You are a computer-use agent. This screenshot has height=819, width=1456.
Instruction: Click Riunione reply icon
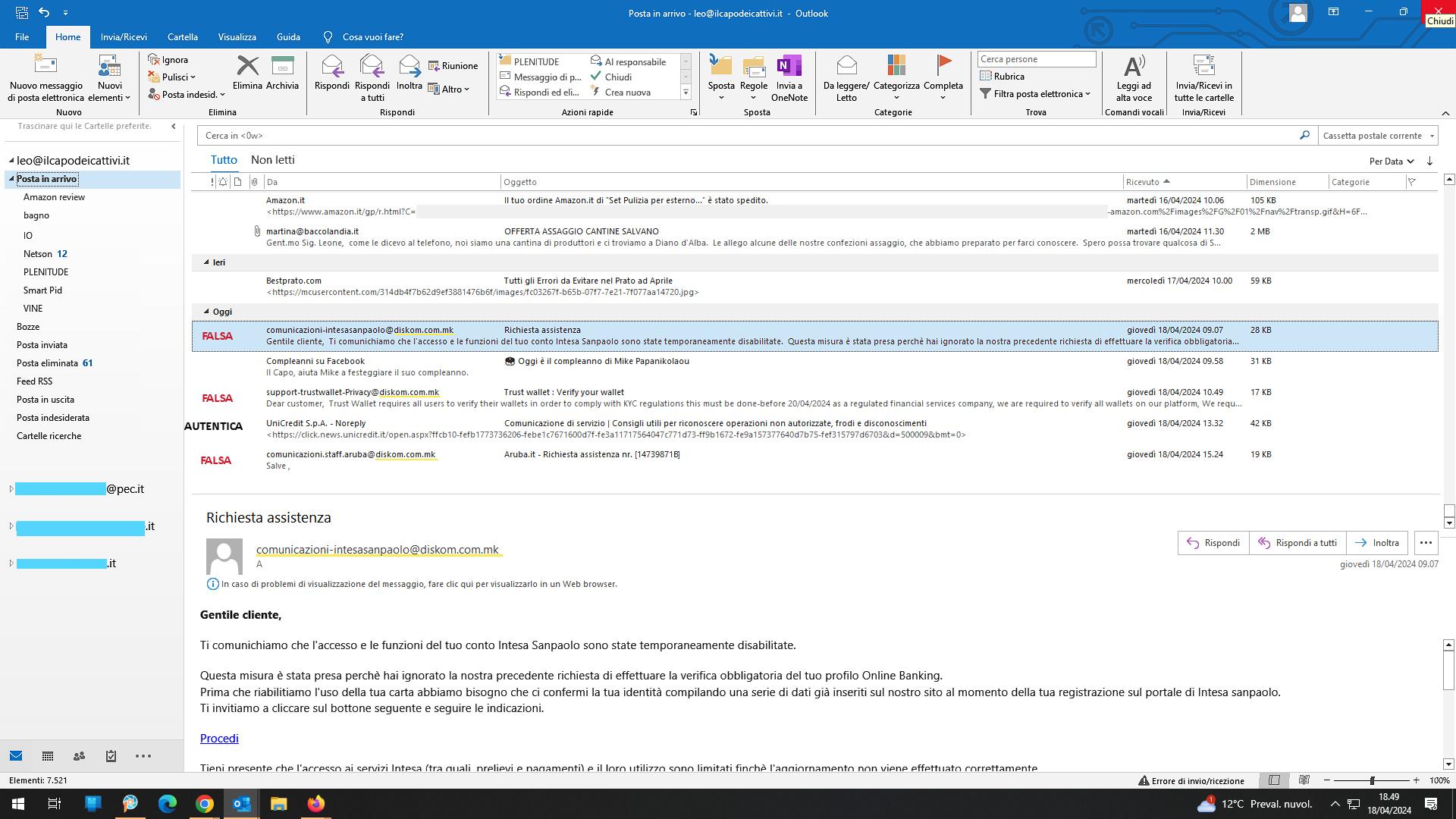pyautogui.click(x=435, y=66)
